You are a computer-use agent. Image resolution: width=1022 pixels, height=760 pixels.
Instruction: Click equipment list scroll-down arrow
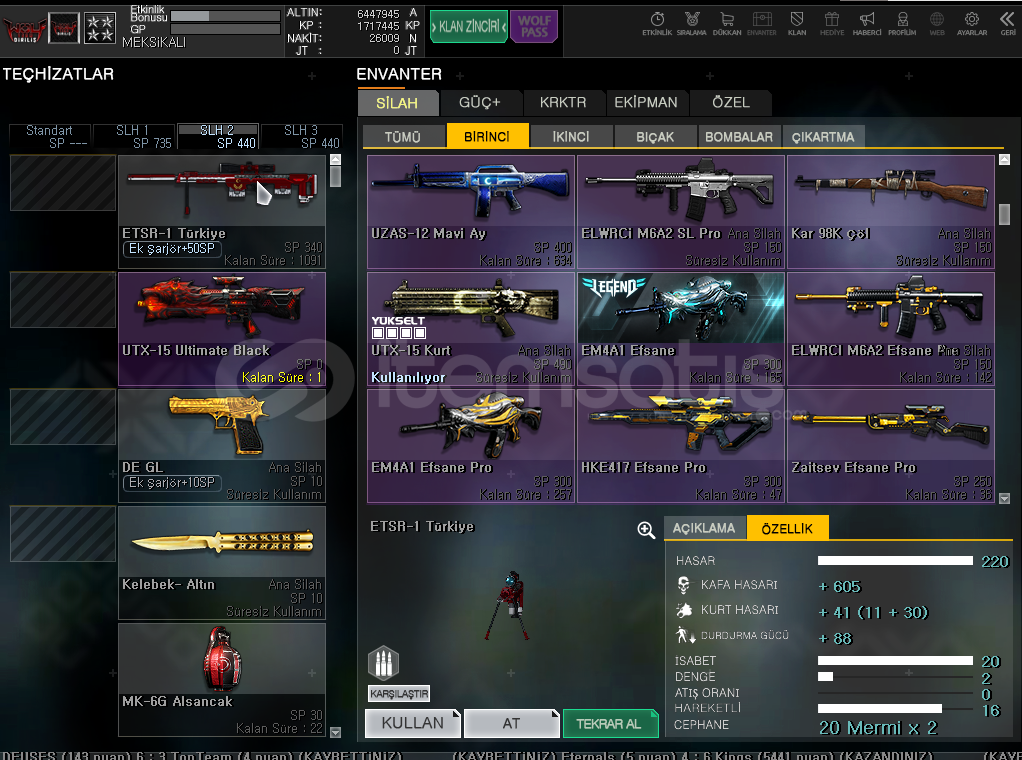[336, 733]
